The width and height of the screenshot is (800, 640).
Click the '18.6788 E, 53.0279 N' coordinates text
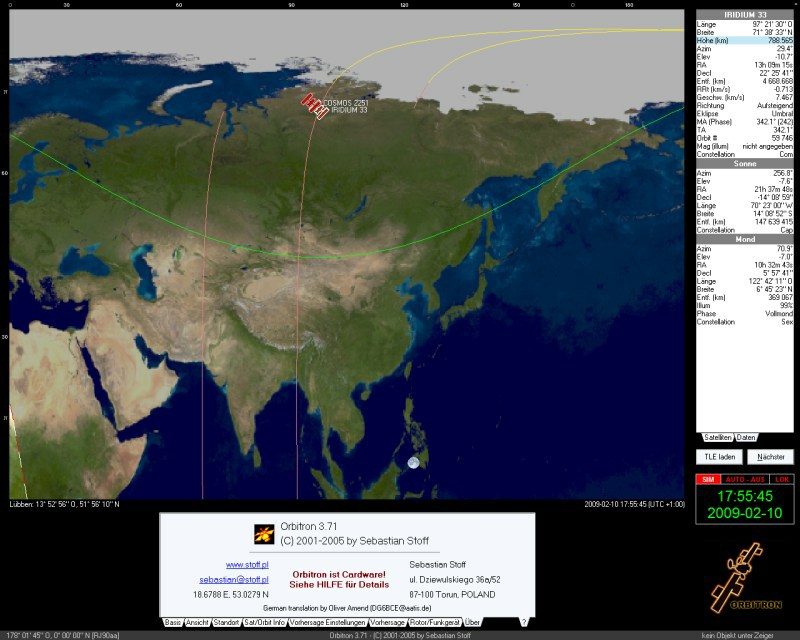pyautogui.click(x=231, y=595)
